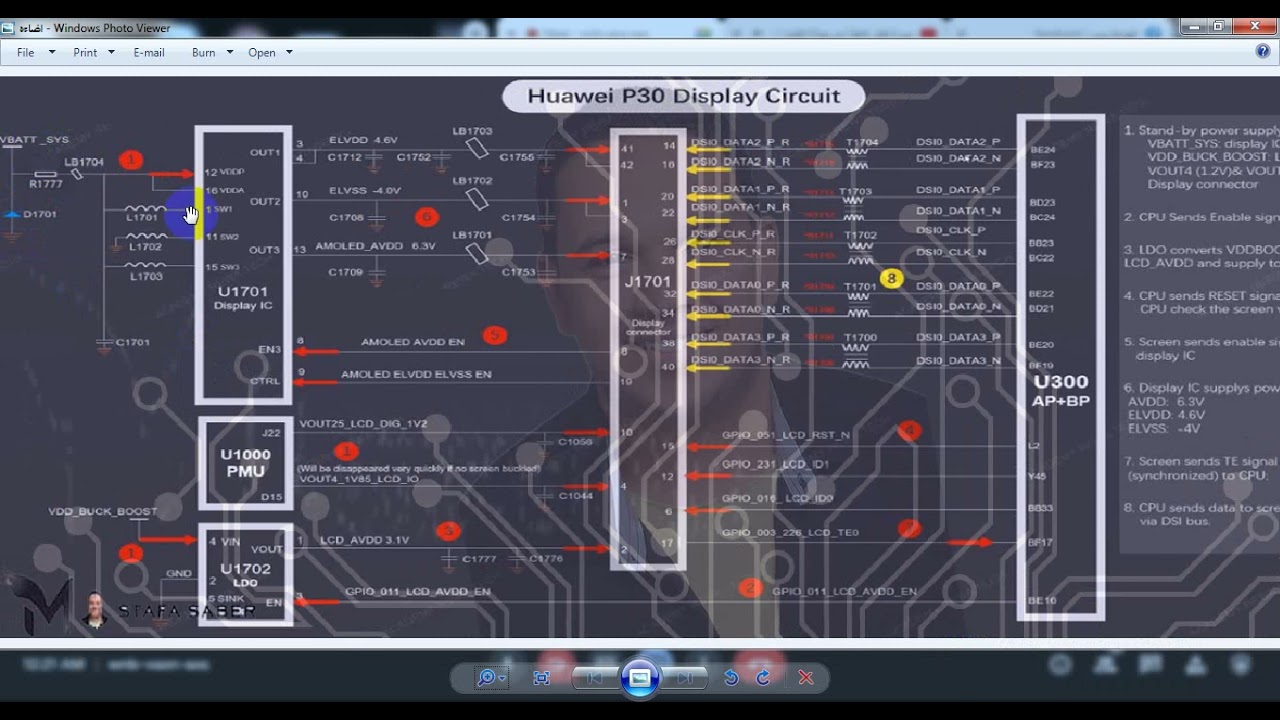
Task: Start the slide show with the round blue button
Action: click(639, 678)
